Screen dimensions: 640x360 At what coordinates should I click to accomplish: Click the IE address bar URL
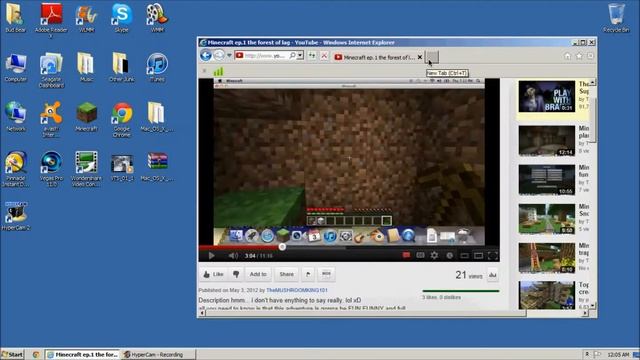tap(265, 56)
